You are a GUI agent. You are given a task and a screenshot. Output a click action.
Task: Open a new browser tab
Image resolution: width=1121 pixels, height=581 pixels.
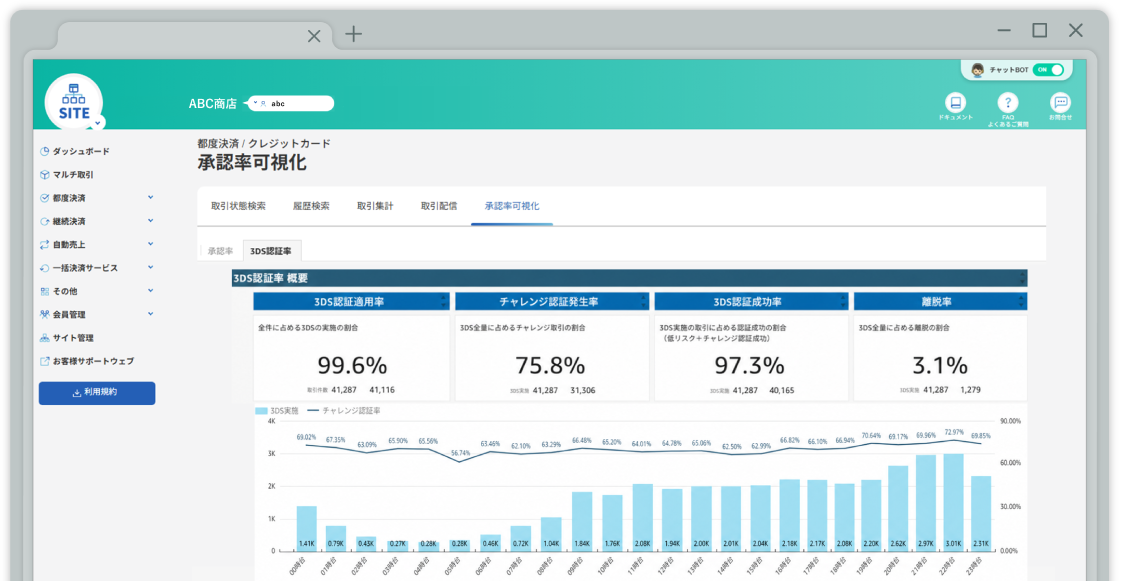[354, 34]
